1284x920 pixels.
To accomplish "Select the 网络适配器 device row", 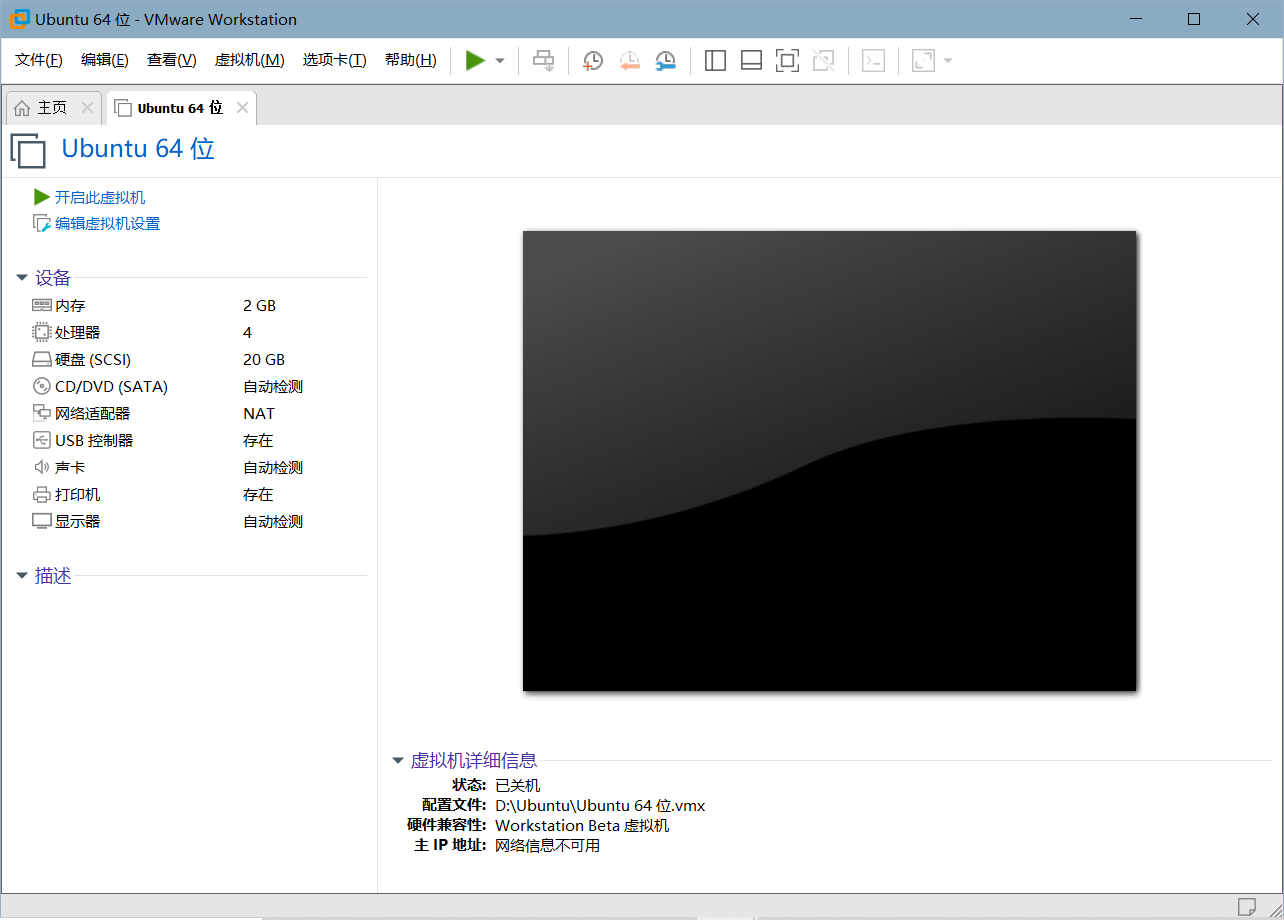I will coord(198,414).
